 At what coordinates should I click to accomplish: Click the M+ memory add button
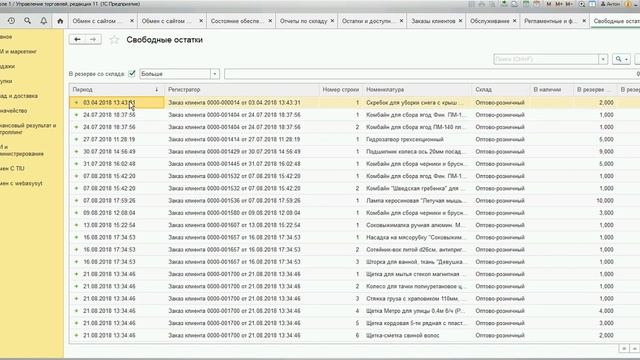559,4
